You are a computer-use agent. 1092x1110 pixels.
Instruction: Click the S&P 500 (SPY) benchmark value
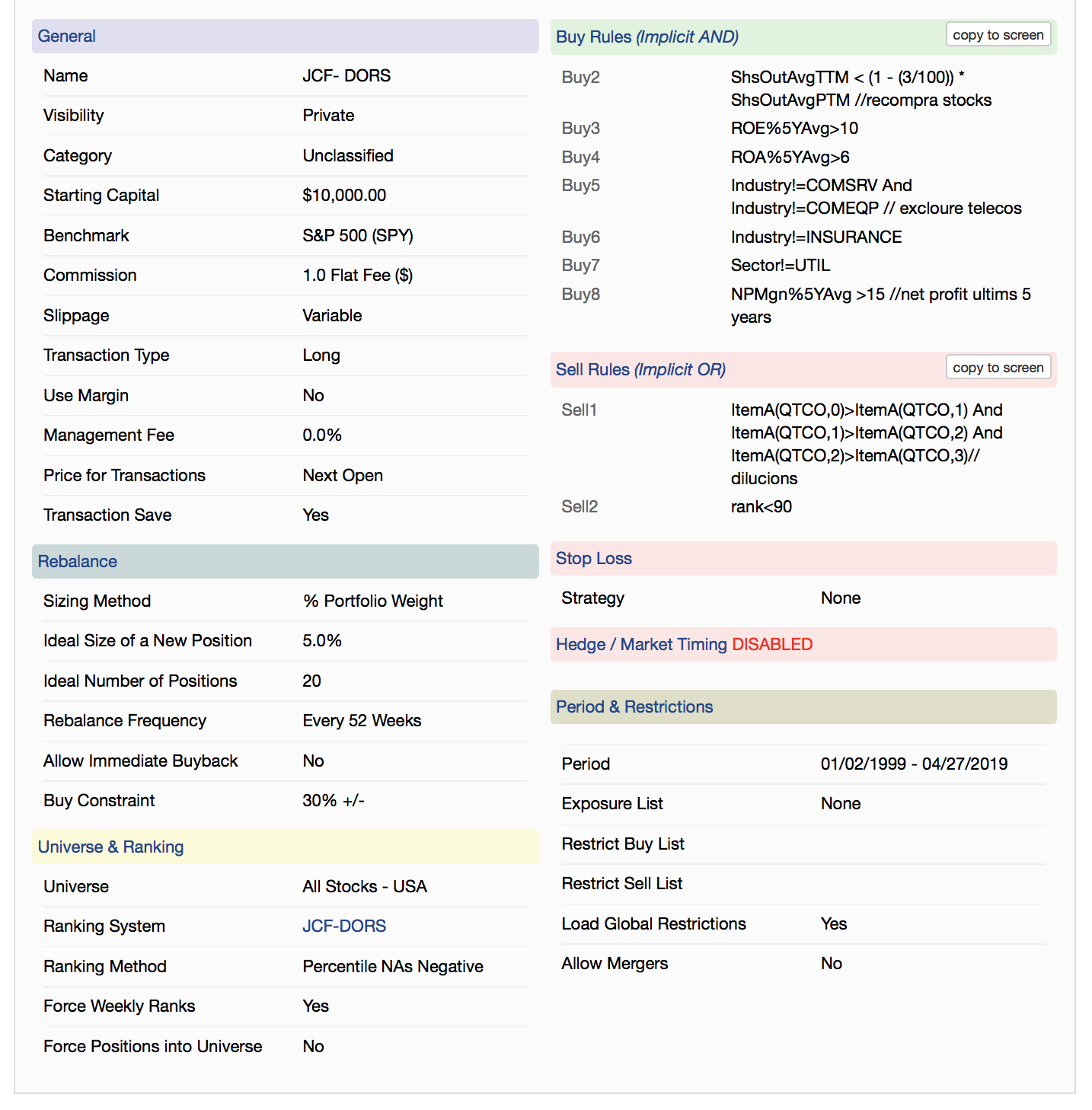point(358,235)
